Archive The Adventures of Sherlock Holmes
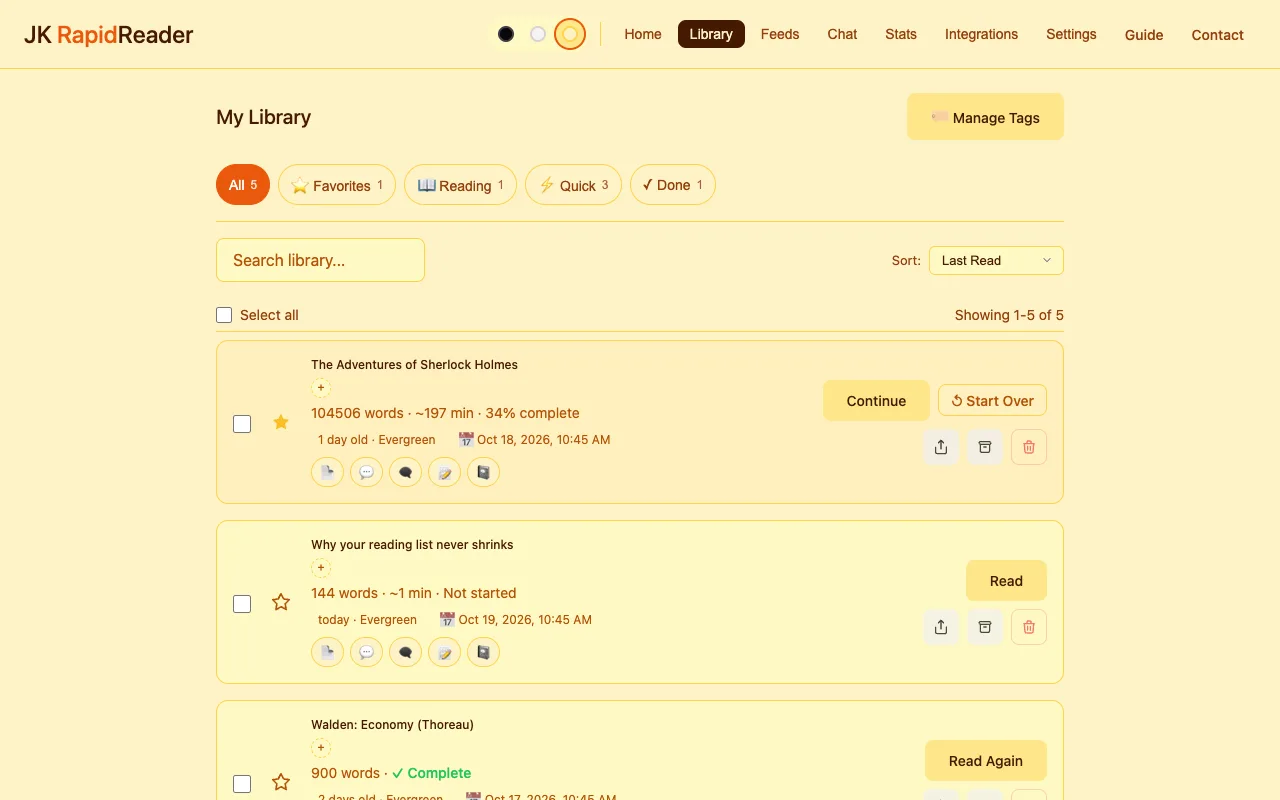This screenshot has height=800, width=1280. [x=985, y=447]
